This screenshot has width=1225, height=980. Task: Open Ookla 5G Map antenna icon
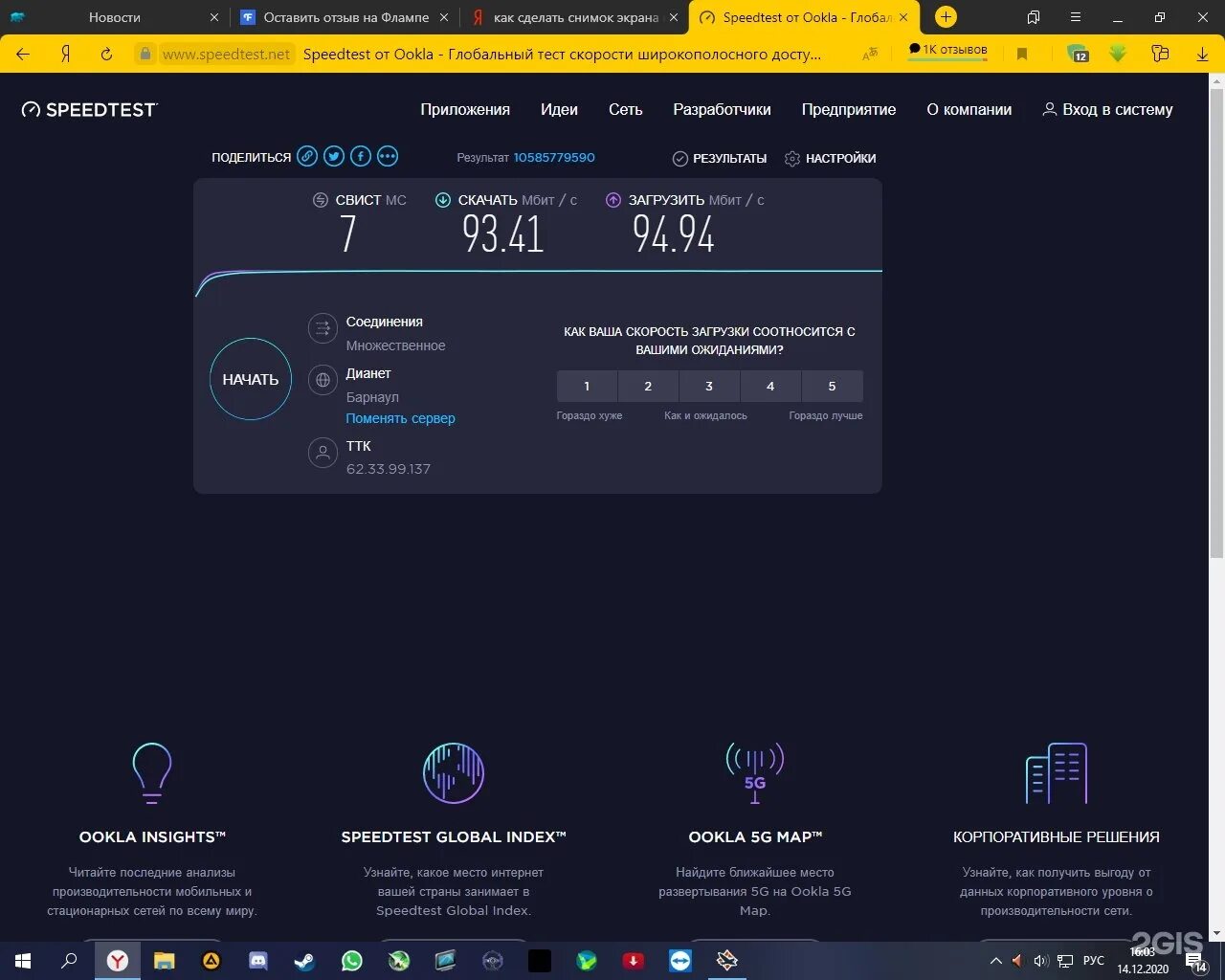tap(755, 772)
